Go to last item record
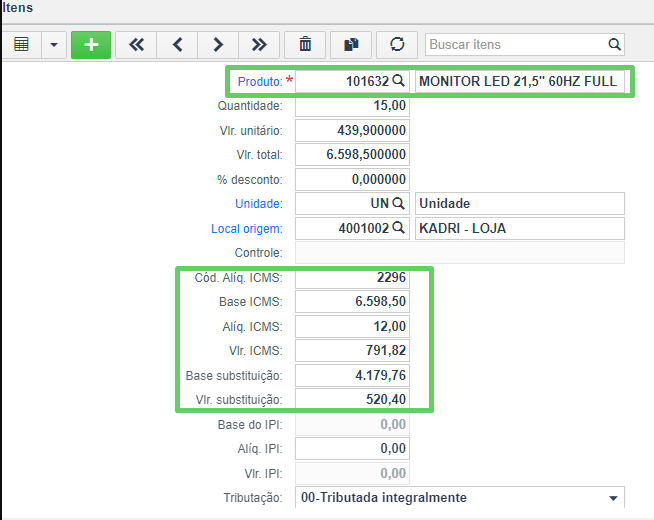The width and height of the screenshot is (654, 520). [x=259, y=45]
